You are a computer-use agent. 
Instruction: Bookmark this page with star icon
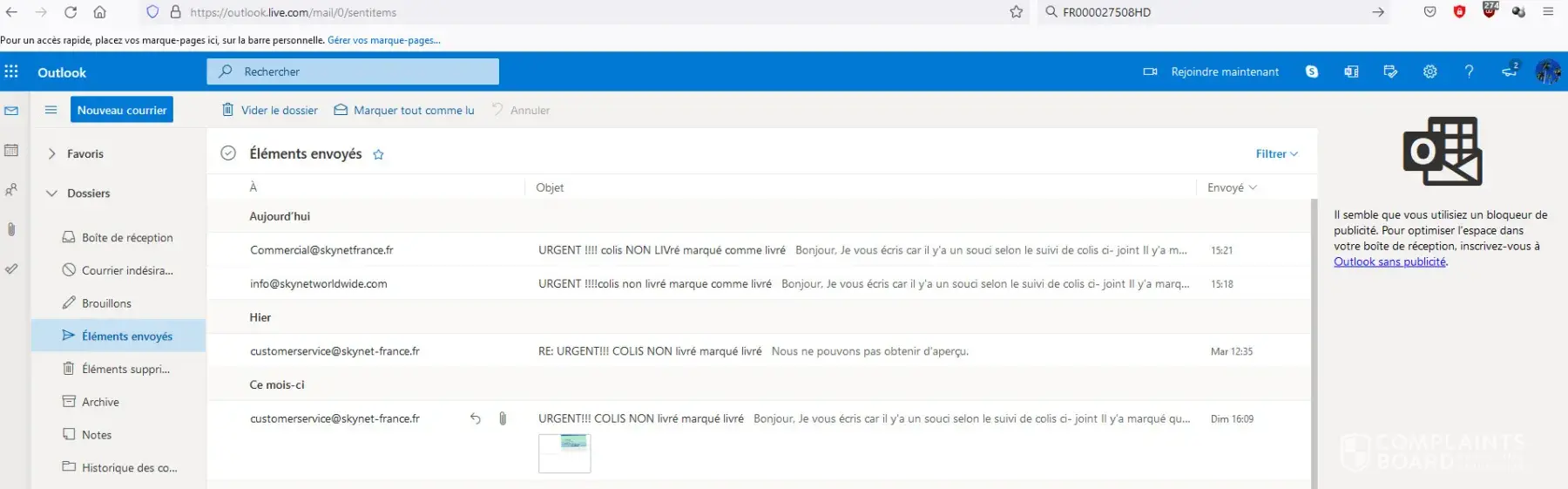1016,12
